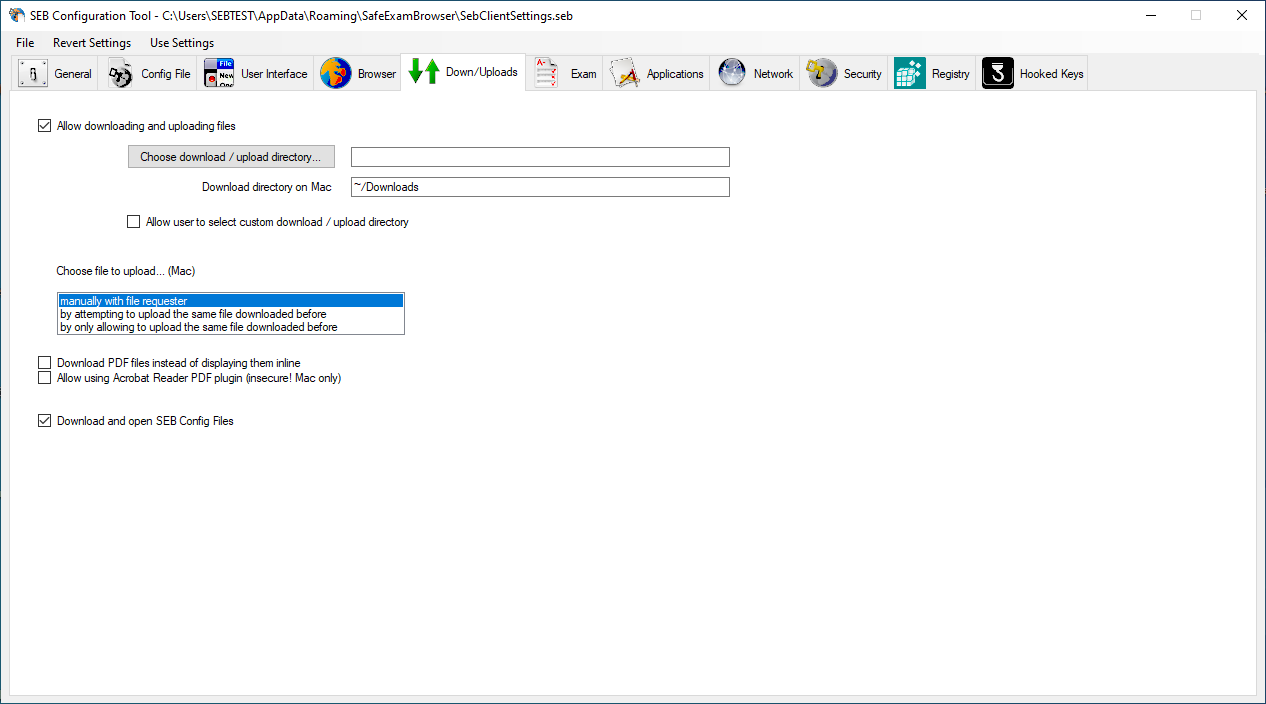Open the Registry tab
Screen dimensions: 1266x704
coord(932,74)
